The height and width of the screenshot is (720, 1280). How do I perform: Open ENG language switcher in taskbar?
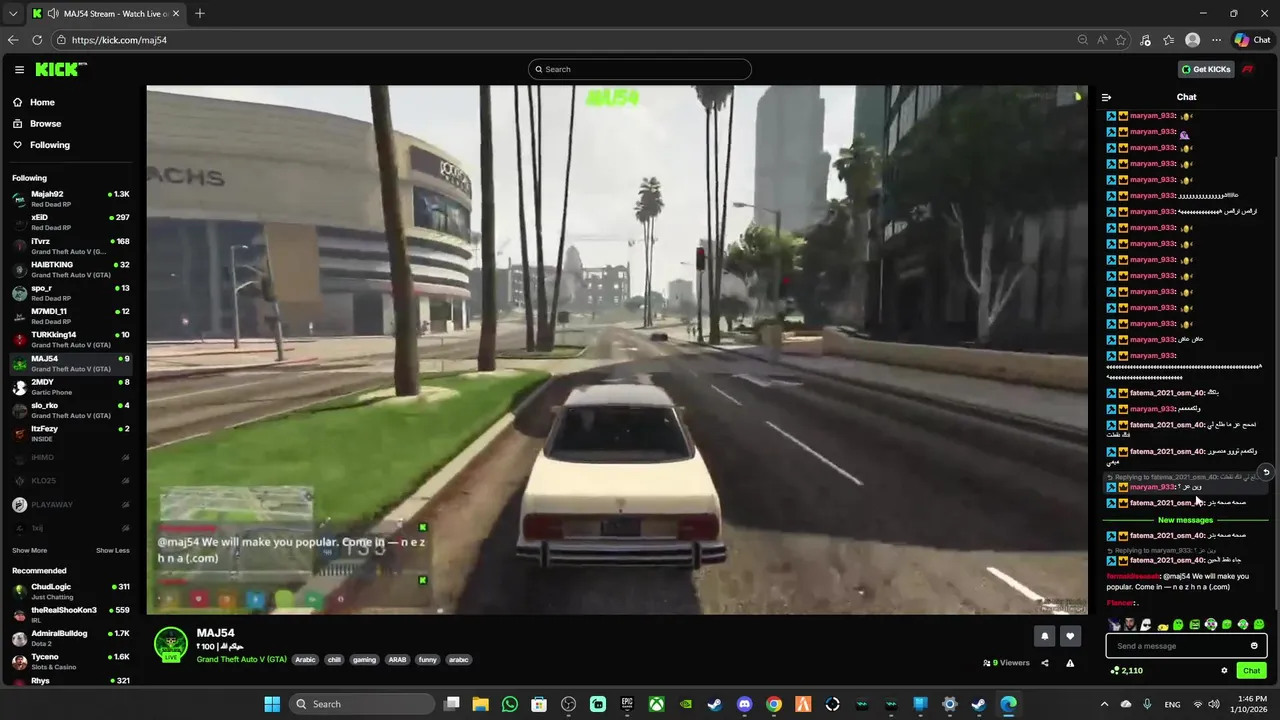coord(1172,704)
